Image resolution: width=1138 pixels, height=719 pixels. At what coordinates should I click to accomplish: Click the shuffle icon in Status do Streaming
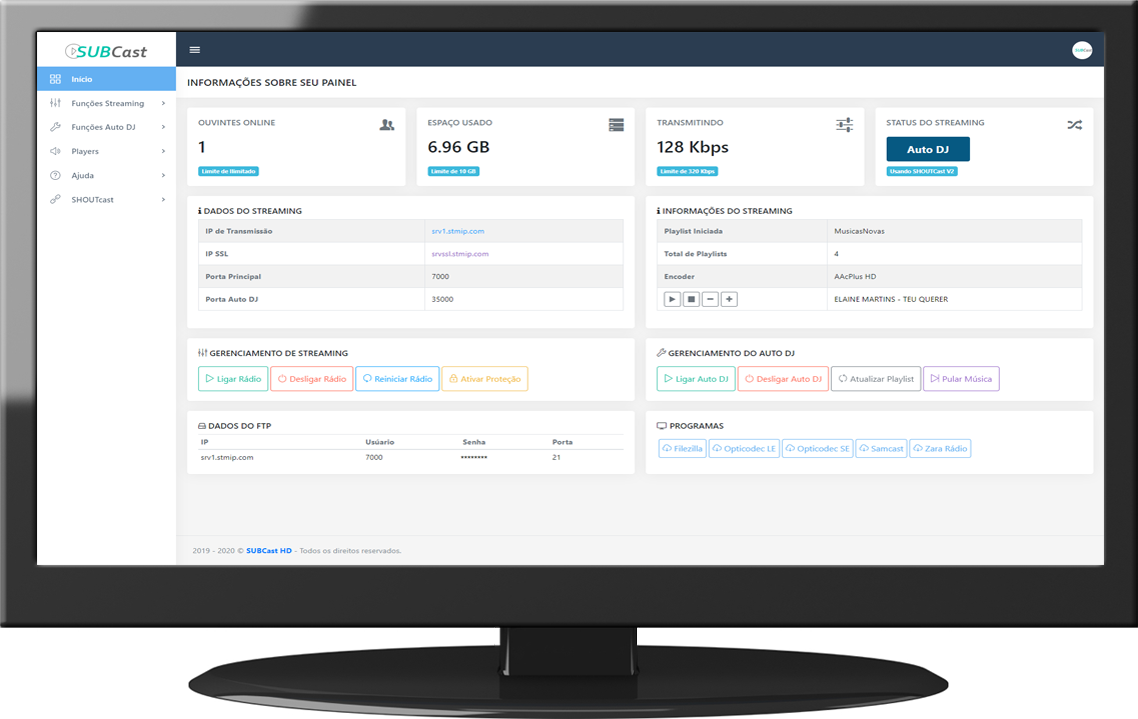(x=1074, y=125)
